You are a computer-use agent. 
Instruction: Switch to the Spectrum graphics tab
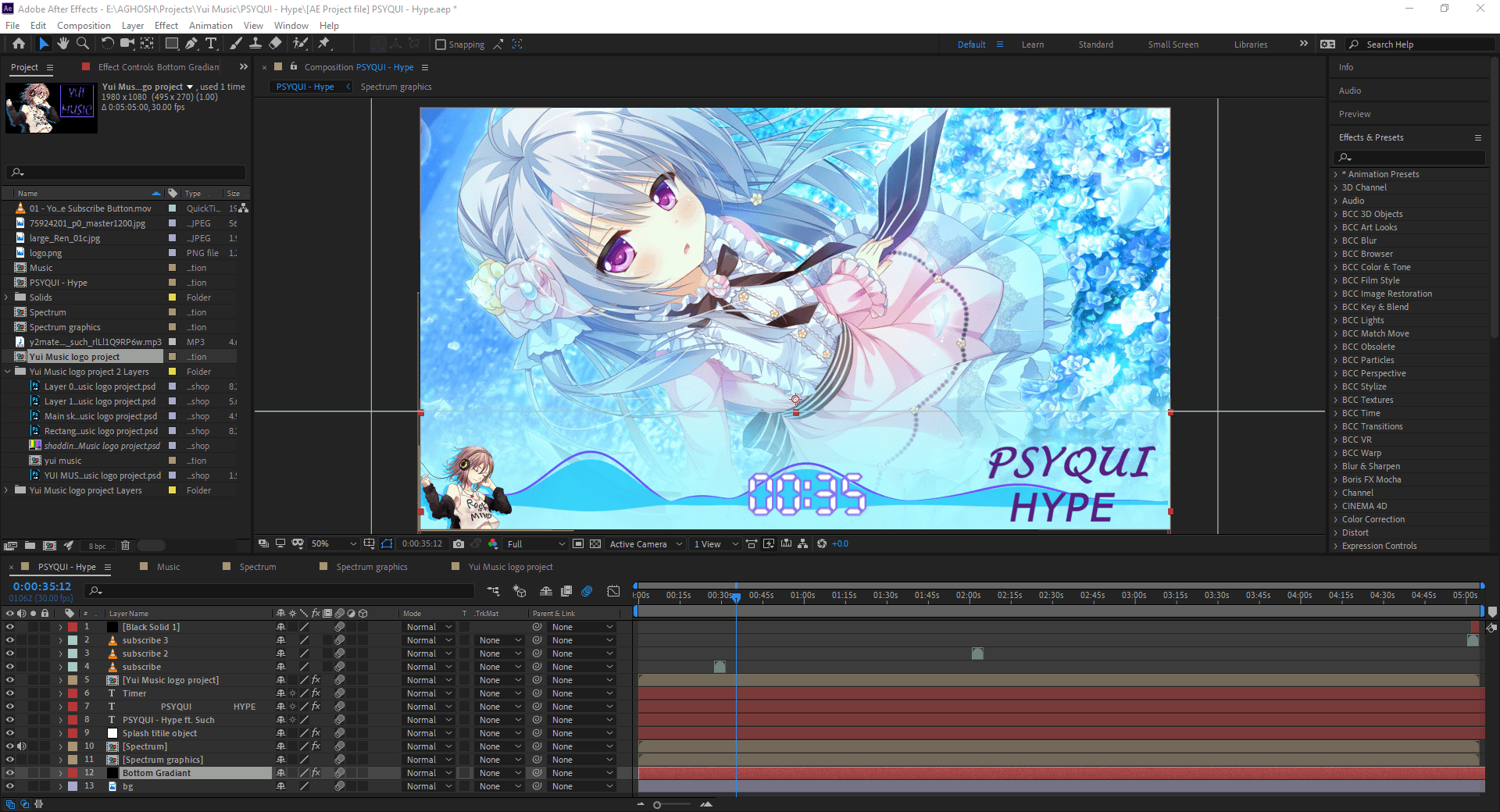pyautogui.click(x=395, y=87)
